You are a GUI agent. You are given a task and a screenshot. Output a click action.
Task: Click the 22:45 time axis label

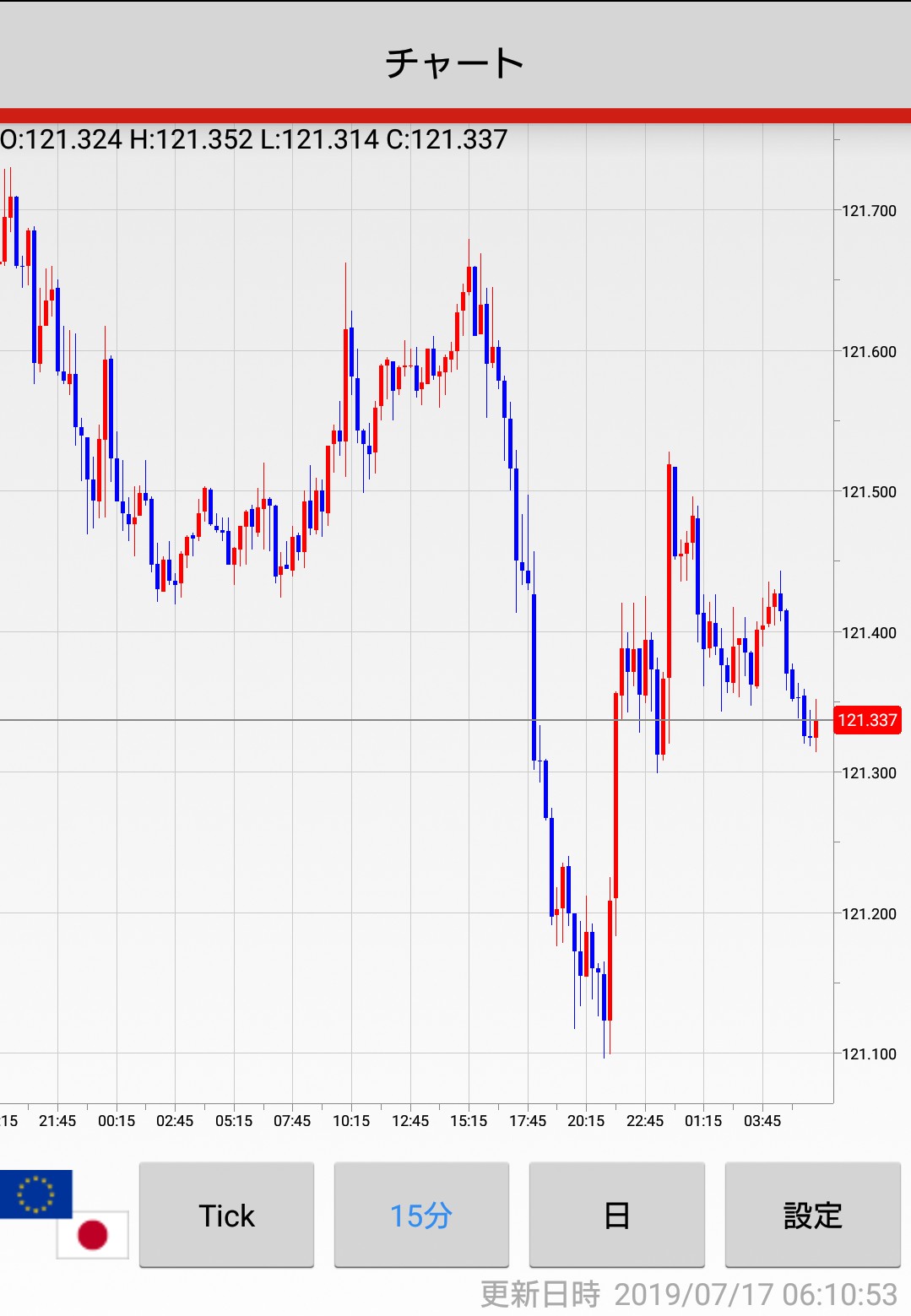click(645, 1121)
